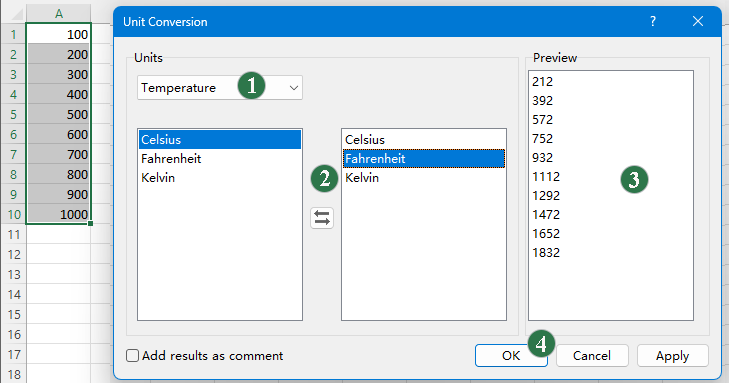Screen dimensions: 729x383
Task: Select row header 17 in the spreadsheet
Action: (13, 354)
